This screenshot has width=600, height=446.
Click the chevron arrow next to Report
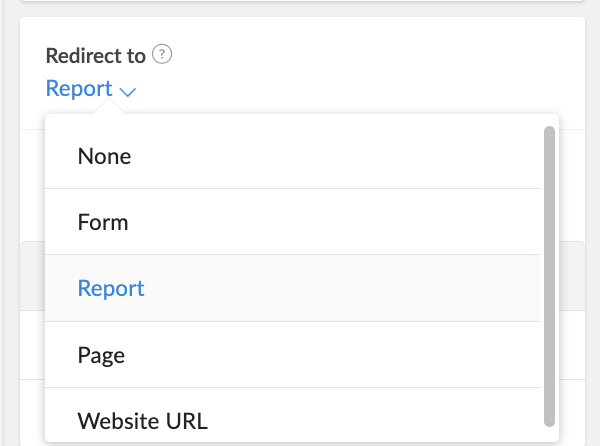[x=127, y=91]
